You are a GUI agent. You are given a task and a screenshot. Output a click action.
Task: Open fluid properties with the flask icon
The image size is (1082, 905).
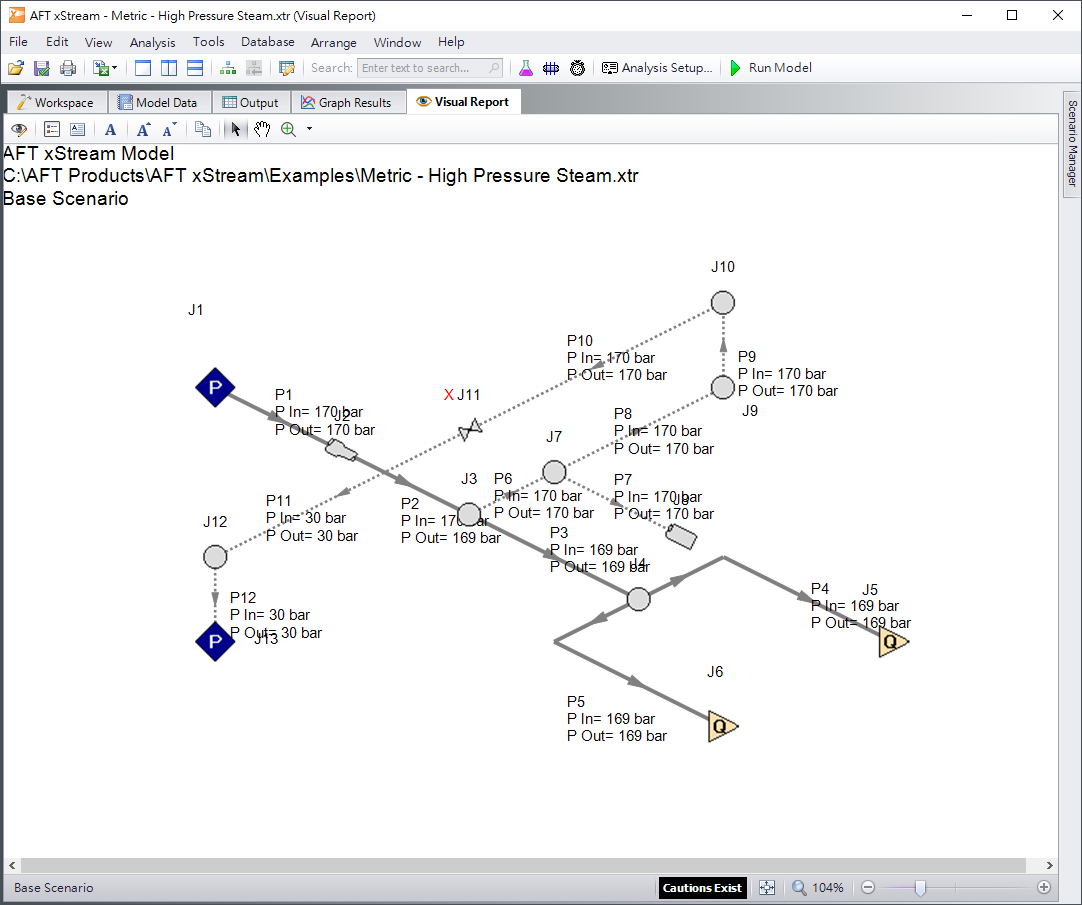(x=526, y=68)
